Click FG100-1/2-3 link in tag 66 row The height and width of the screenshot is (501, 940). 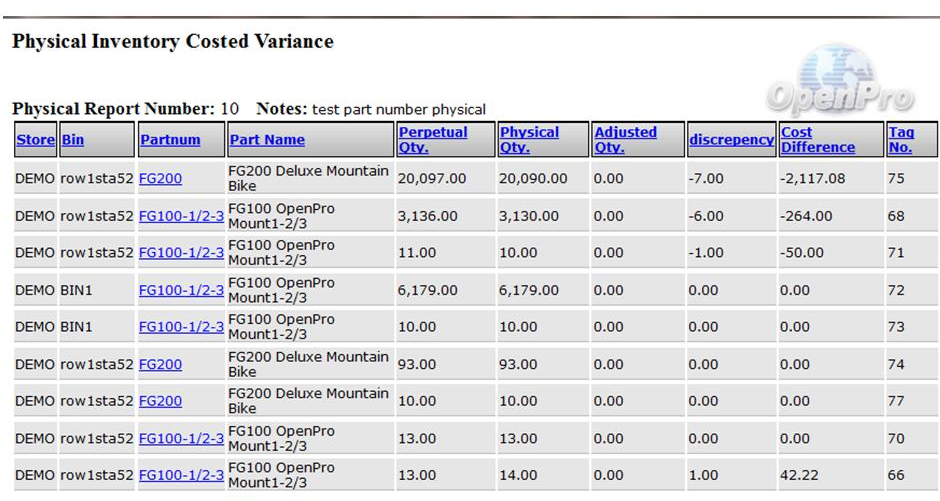coord(181,475)
